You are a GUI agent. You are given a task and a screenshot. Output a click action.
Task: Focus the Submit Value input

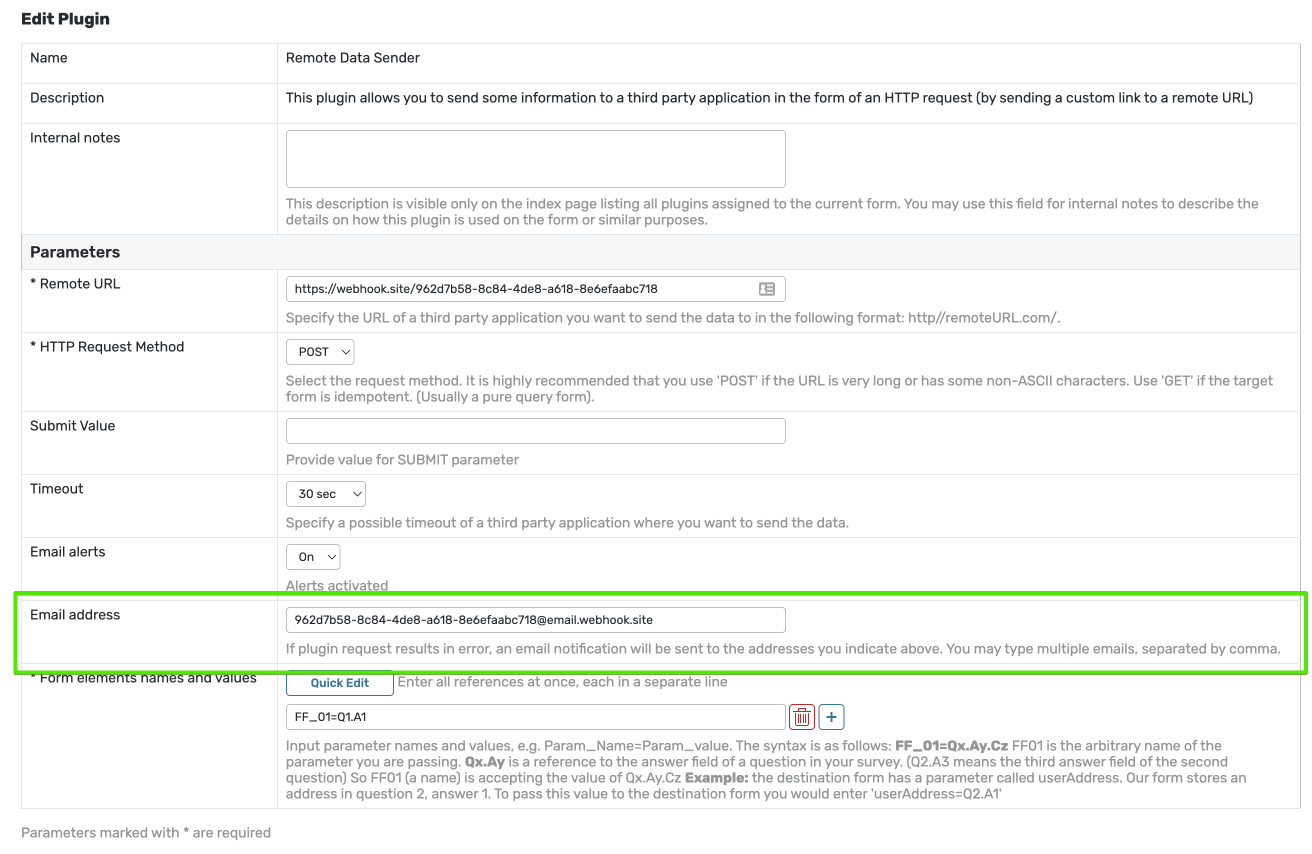(x=535, y=430)
